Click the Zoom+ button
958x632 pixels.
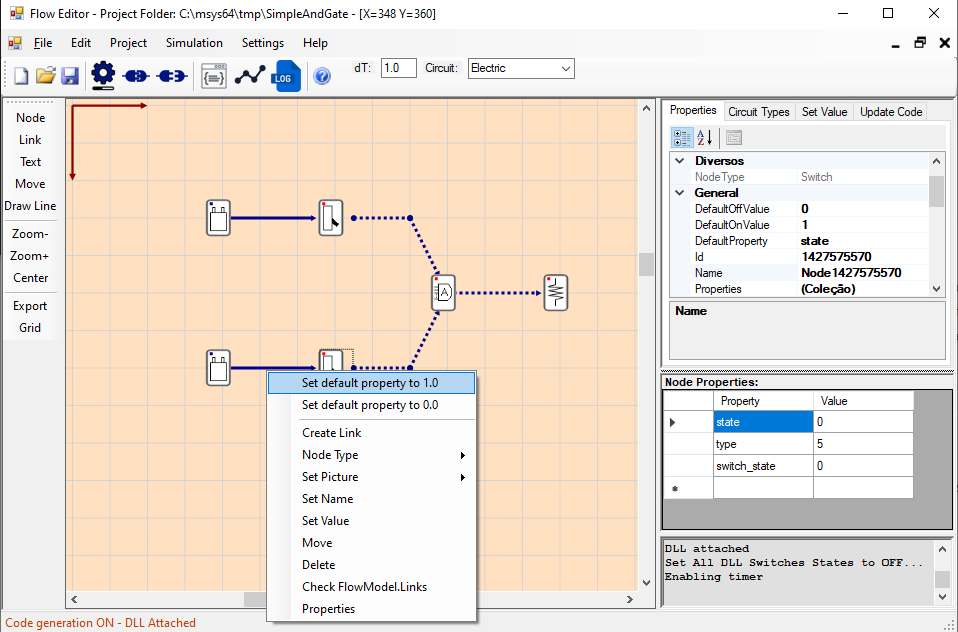tap(31, 256)
